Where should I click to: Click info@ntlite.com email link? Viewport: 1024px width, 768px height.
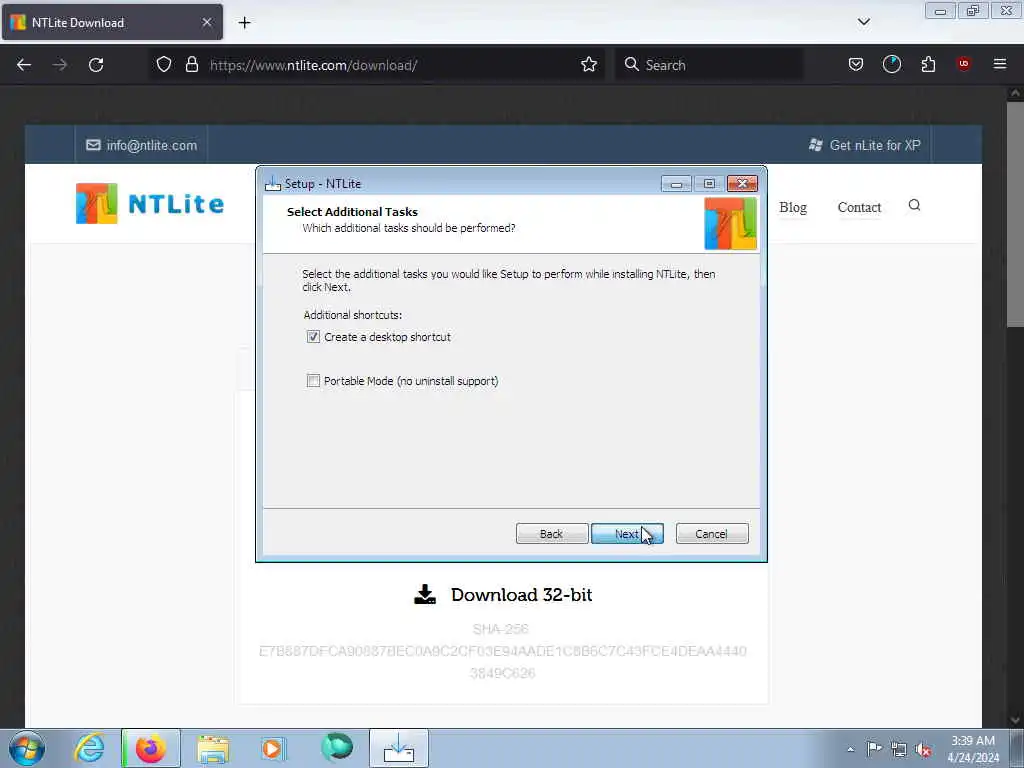[x=152, y=146]
